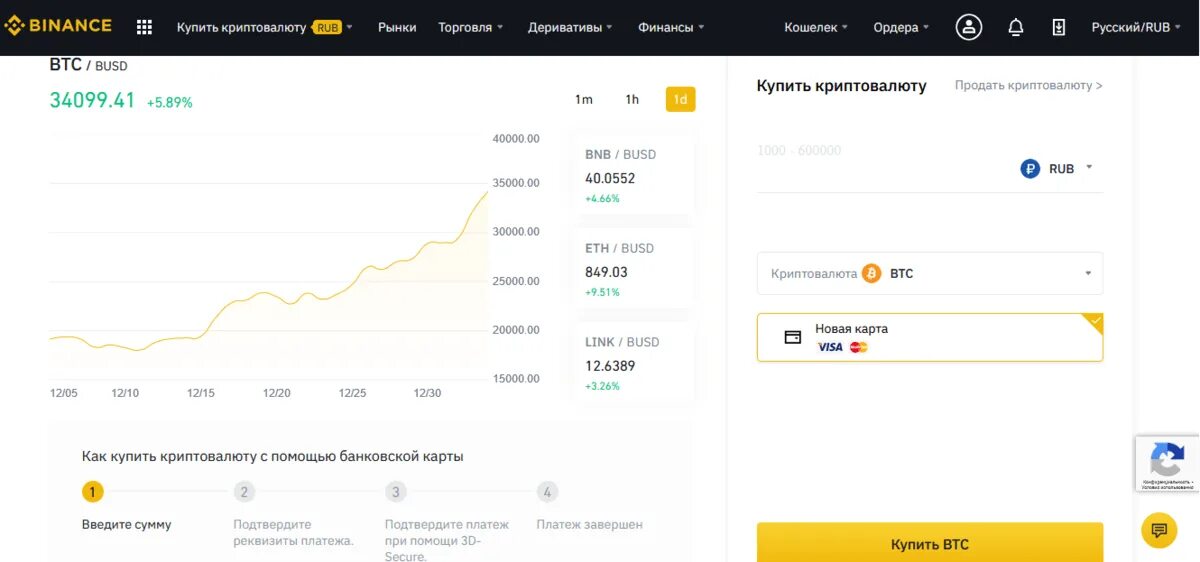Screen dimensions: 1200x562
Task: Click the Bitcoin coin icon
Action: tap(871, 273)
